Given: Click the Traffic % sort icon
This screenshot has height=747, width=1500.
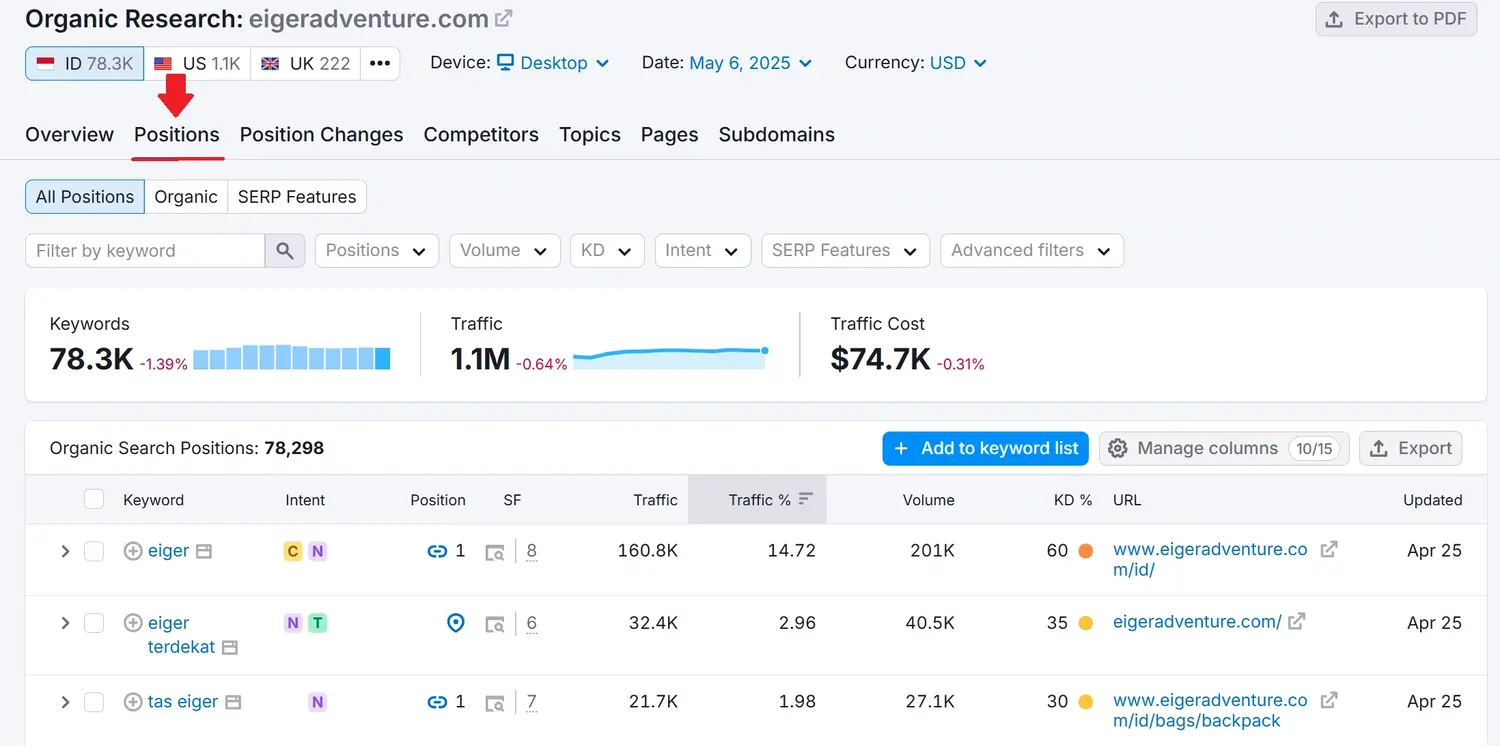Looking at the screenshot, I should 806,499.
